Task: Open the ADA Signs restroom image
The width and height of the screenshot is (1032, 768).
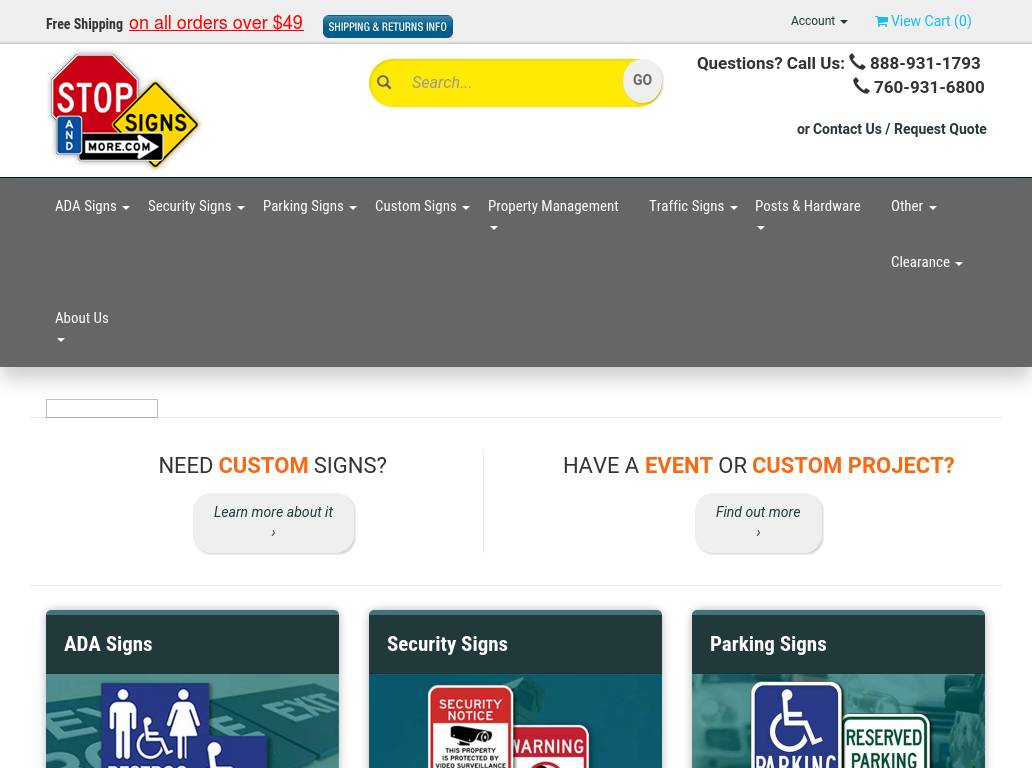Action: click(192, 722)
